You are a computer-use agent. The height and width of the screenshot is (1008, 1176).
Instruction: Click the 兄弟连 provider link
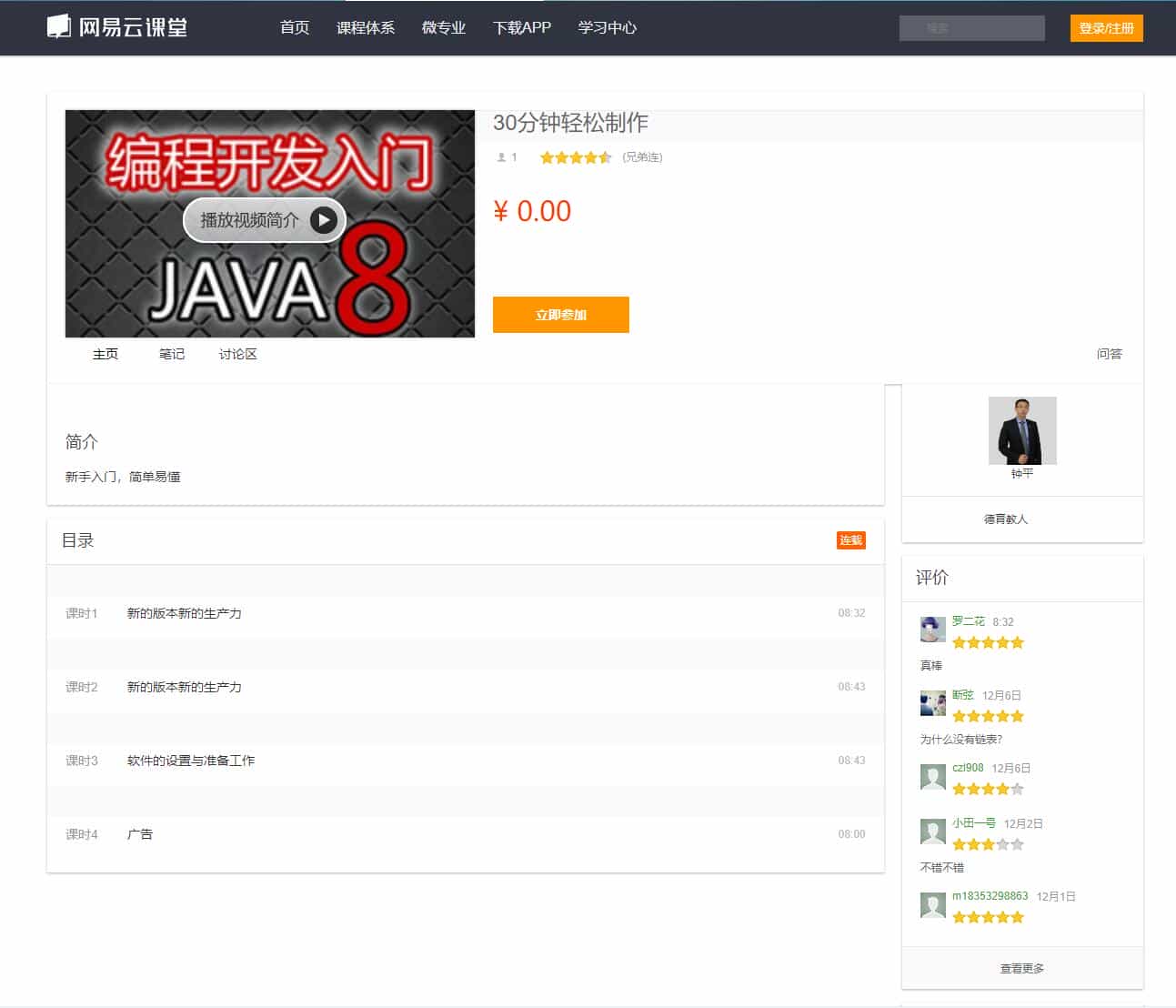[643, 157]
